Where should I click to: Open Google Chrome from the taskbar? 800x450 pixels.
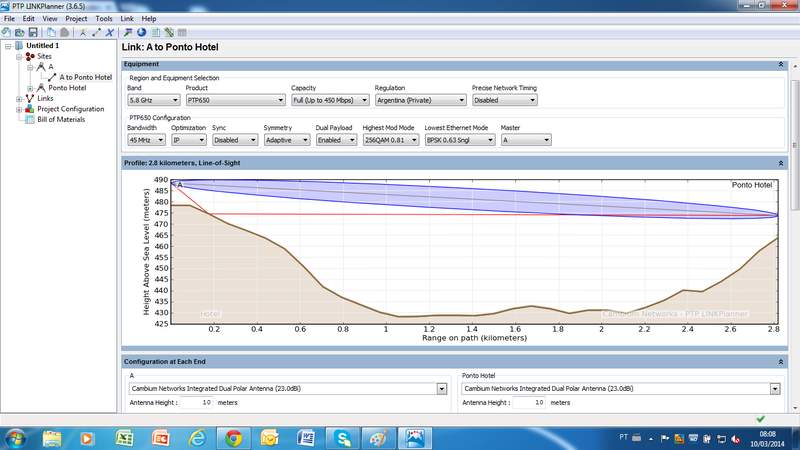pyautogui.click(x=232, y=437)
